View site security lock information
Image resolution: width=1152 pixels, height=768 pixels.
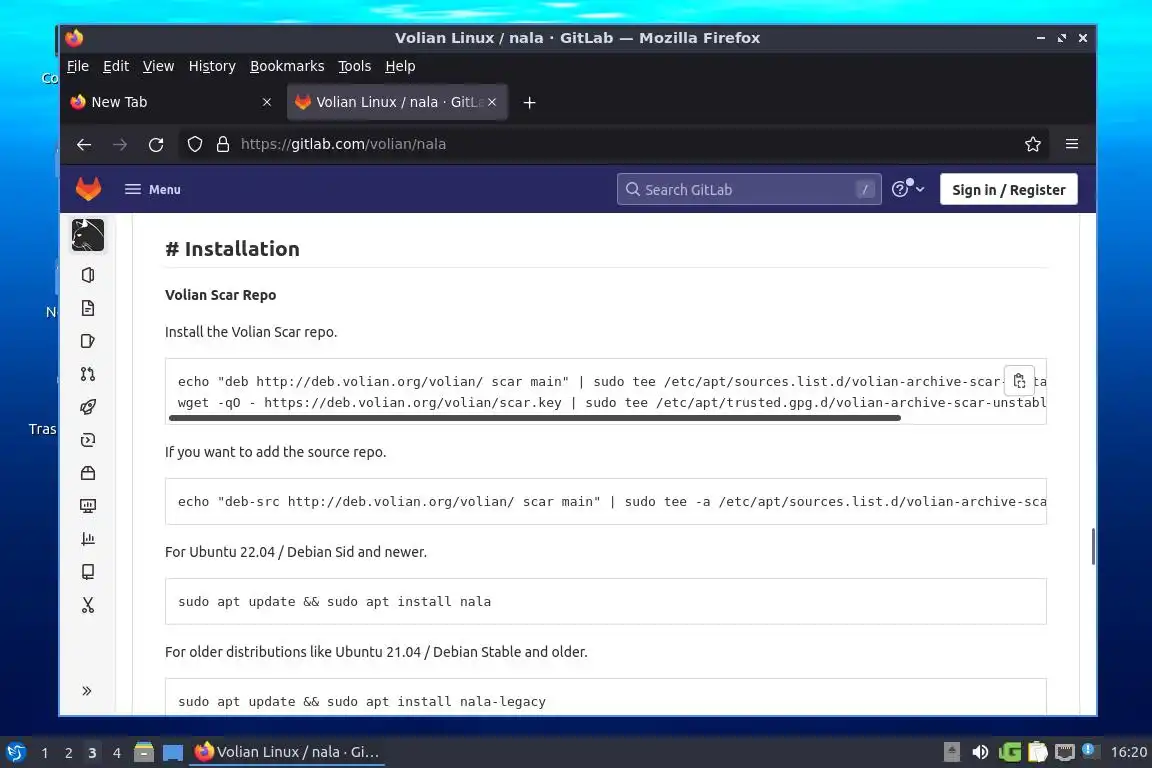point(223,145)
